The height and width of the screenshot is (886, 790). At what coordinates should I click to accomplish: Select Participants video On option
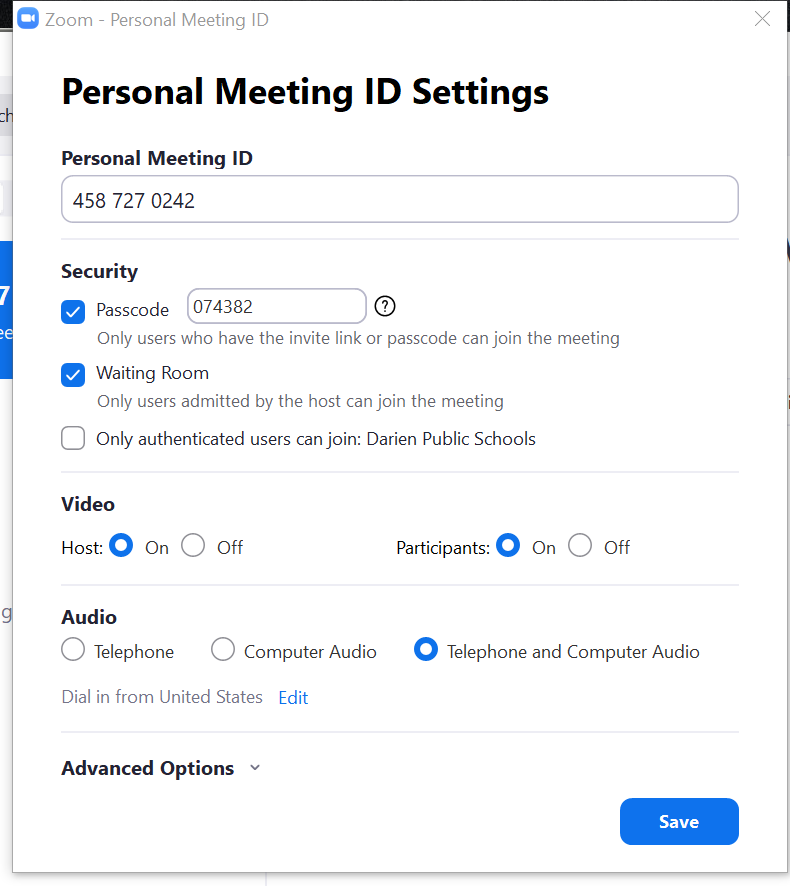tap(508, 546)
